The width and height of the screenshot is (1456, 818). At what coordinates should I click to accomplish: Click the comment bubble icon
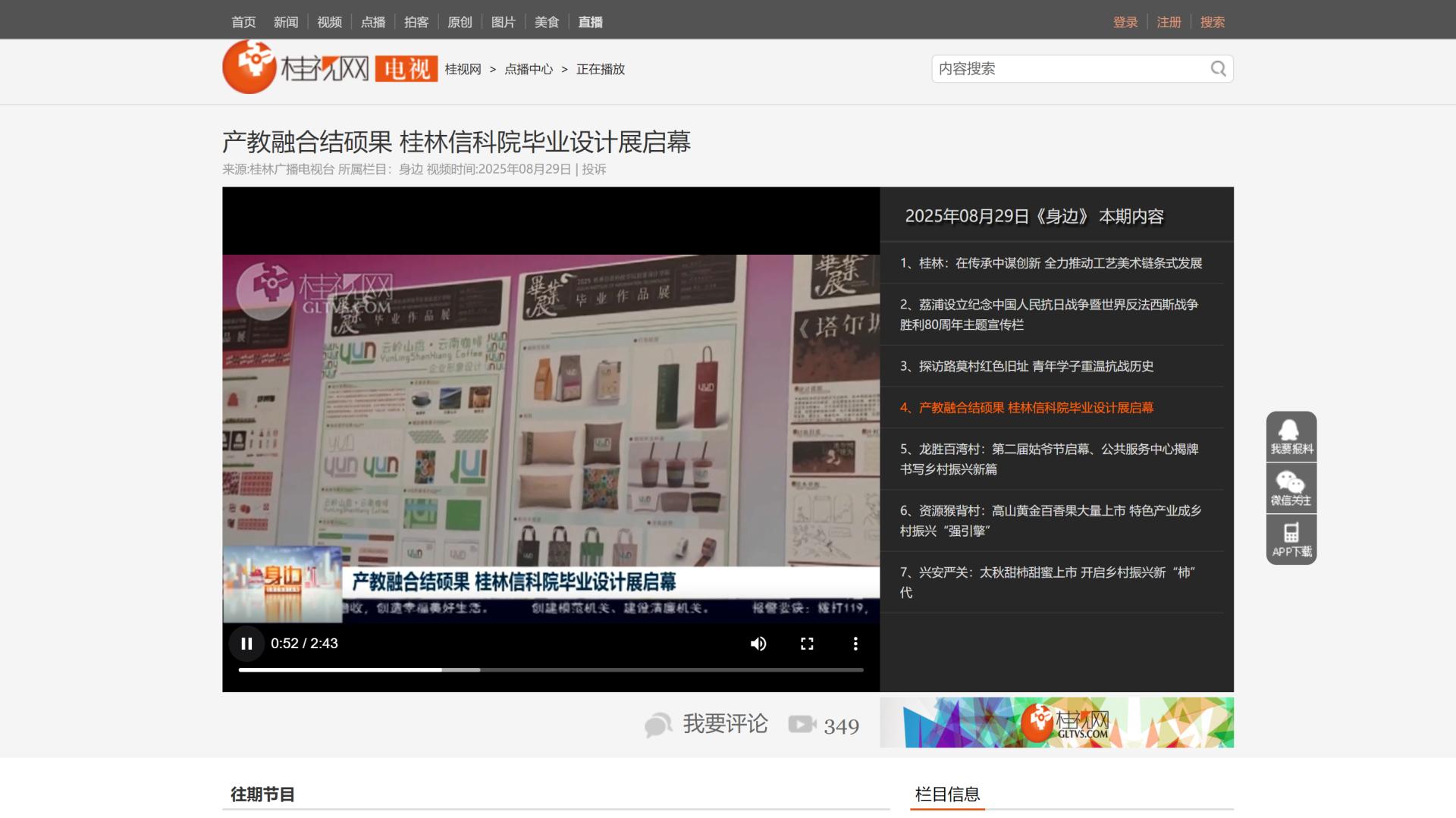click(657, 725)
